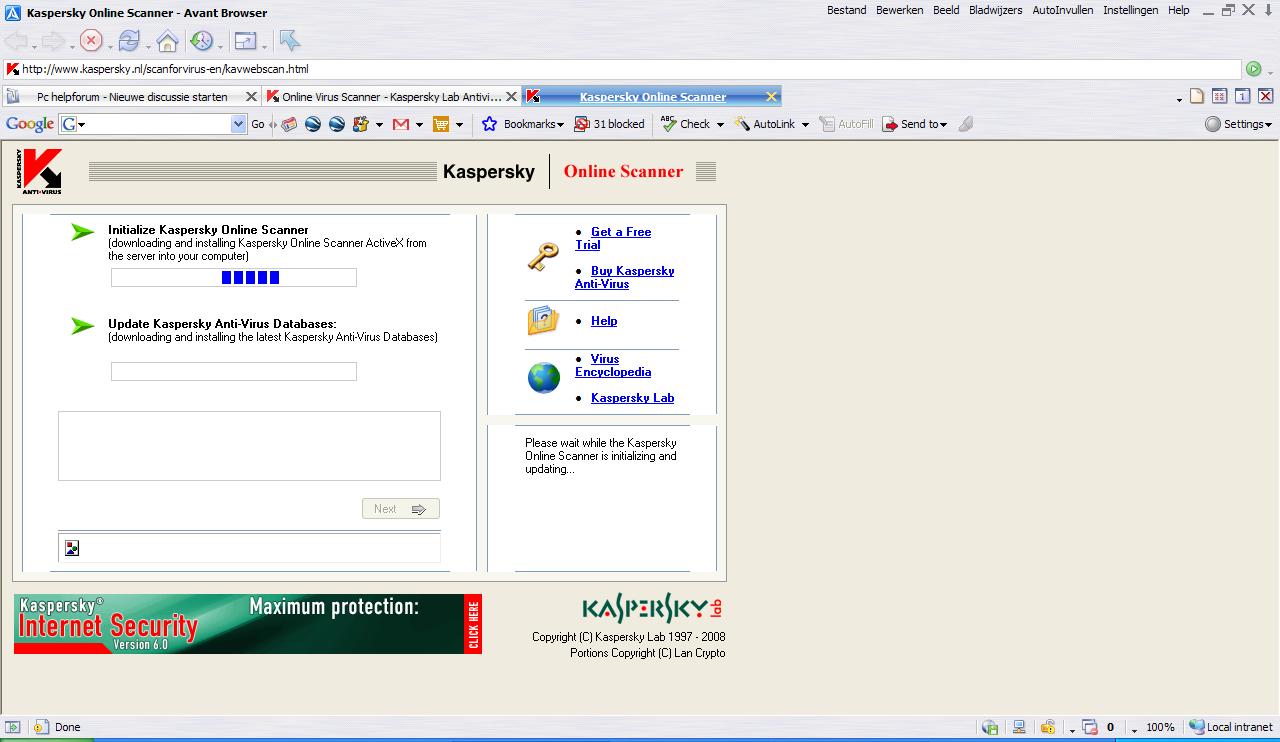Click the 31 blocked popup blocker button
The height and width of the screenshot is (742, 1280).
pyautogui.click(x=610, y=124)
